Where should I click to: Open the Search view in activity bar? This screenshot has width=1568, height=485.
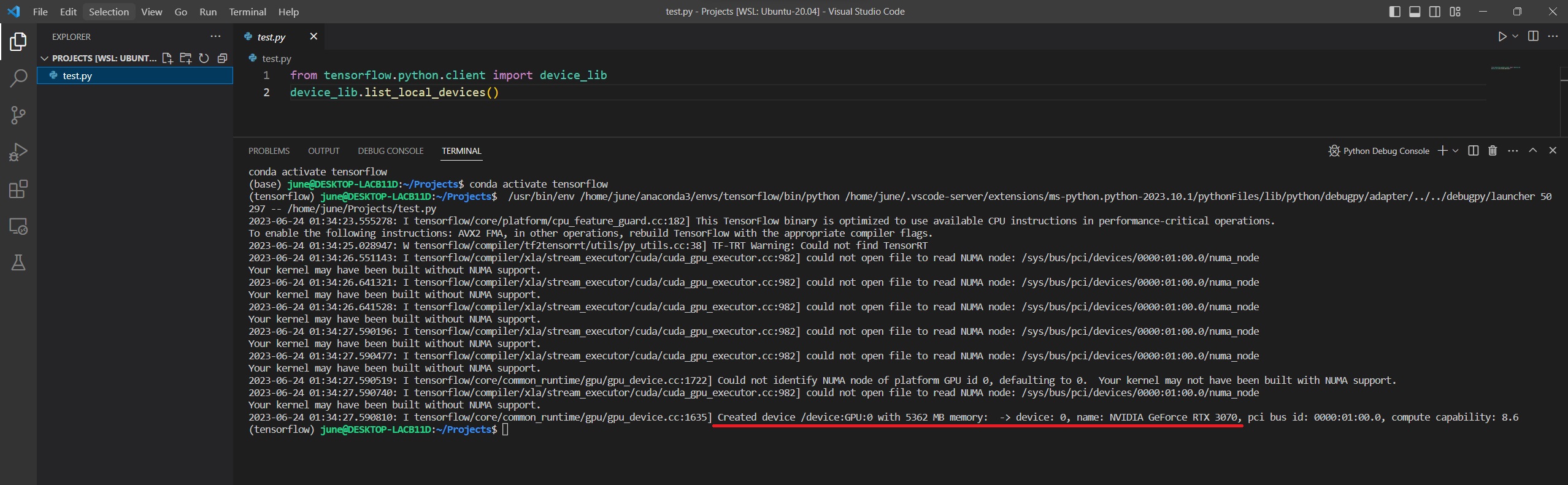pyautogui.click(x=18, y=78)
